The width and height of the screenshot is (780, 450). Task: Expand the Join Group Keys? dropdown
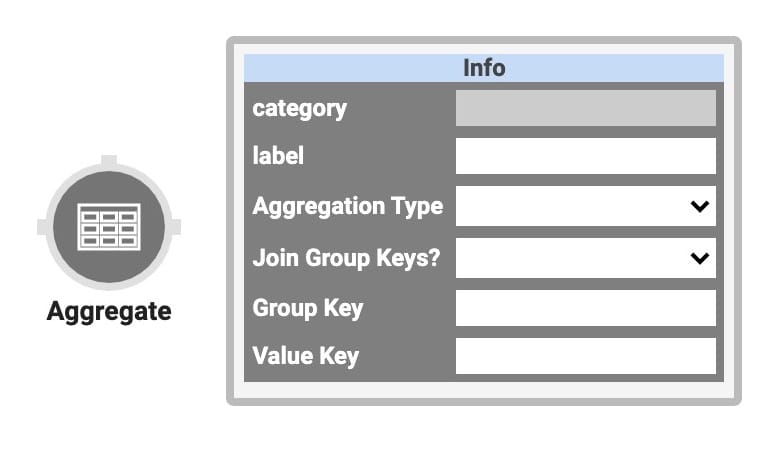[585, 258]
